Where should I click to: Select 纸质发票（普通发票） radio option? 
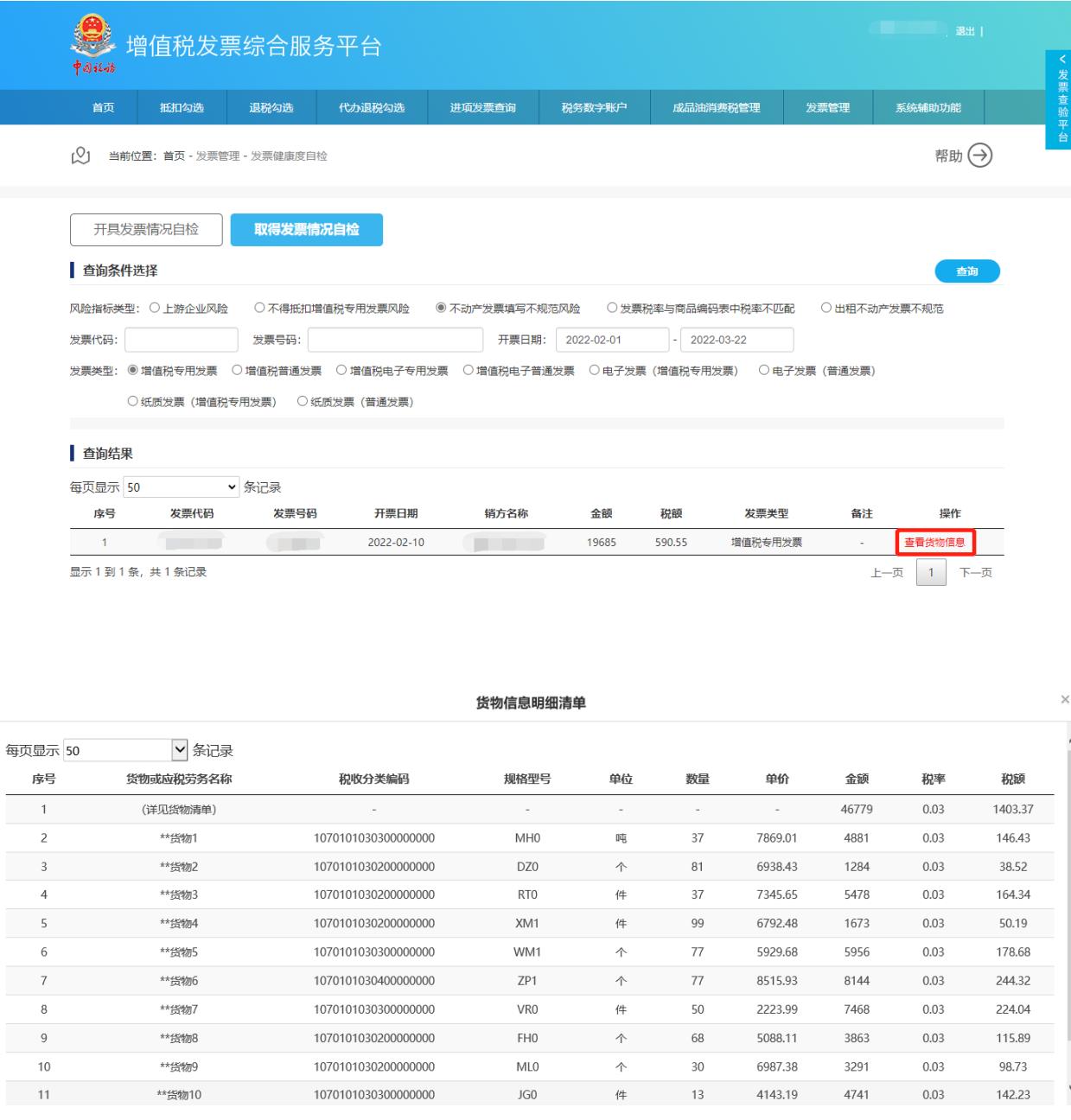tap(303, 402)
